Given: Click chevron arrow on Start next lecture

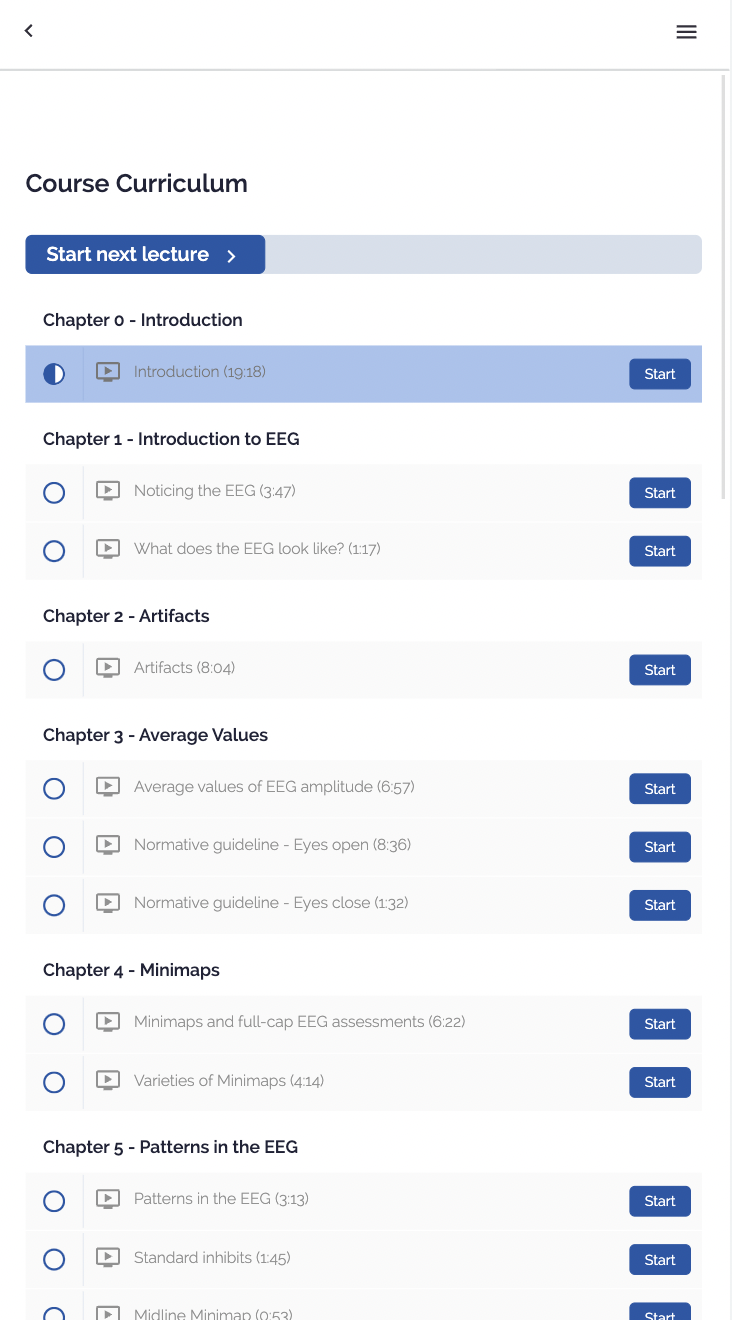Looking at the screenshot, I should tap(231, 256).
